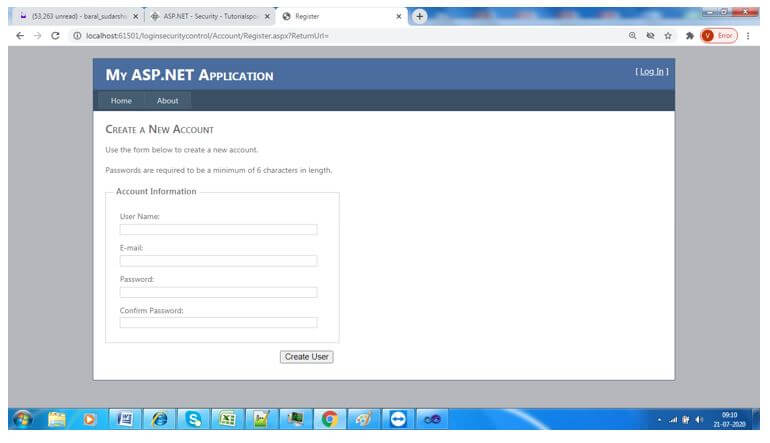The height and width of the screenshot is (443, 770).
Task: Click the Log In link
Action: click(652, 72)
